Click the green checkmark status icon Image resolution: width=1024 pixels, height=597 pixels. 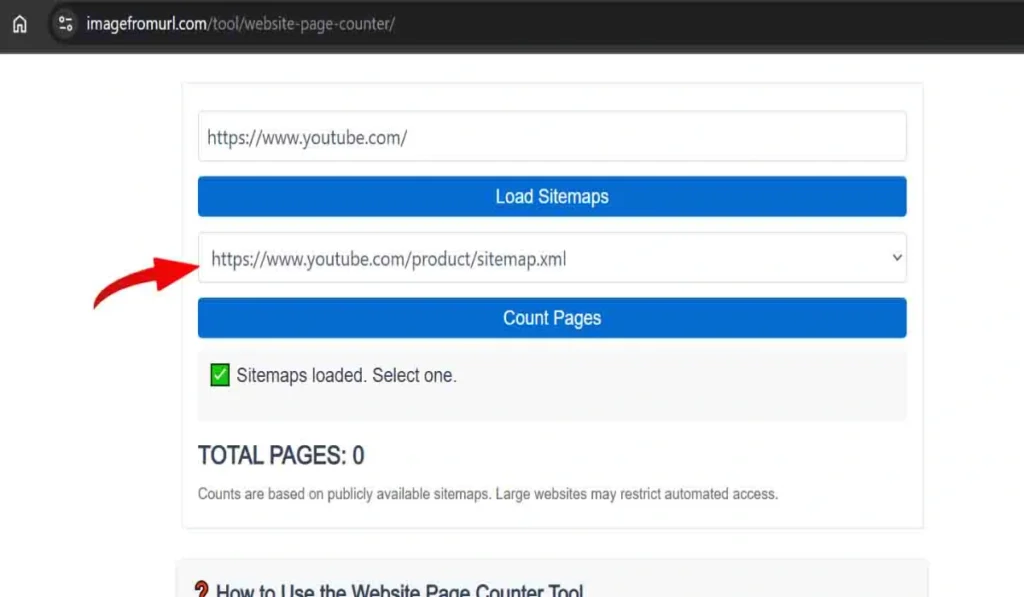pos(220,375)
